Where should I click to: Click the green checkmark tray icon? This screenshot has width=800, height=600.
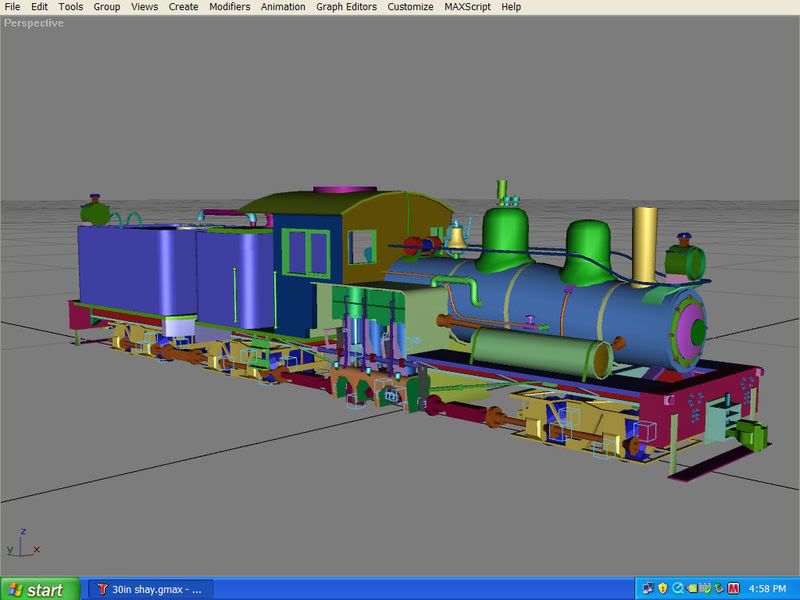pos(705,589)
